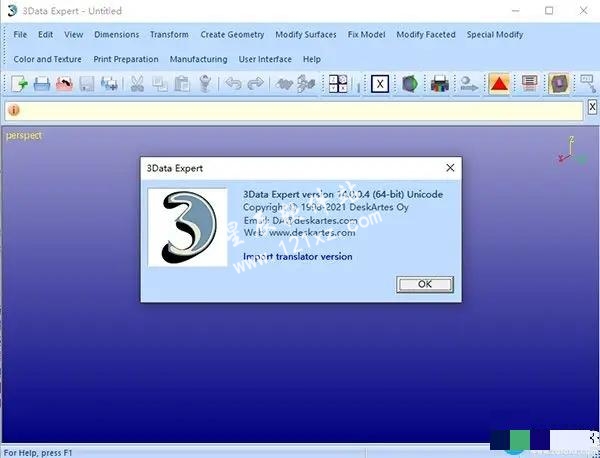
Task: Toggle the purple object toolbar button
Action: pos(559,83)
